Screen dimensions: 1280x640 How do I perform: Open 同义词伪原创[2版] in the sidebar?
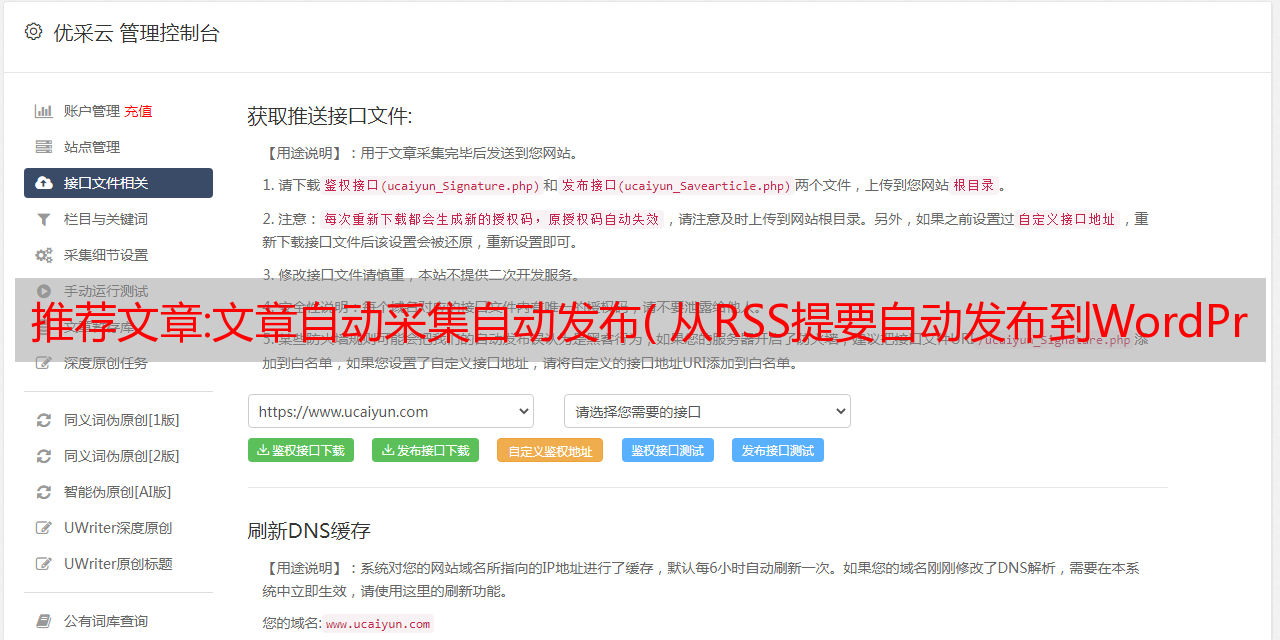121,456
